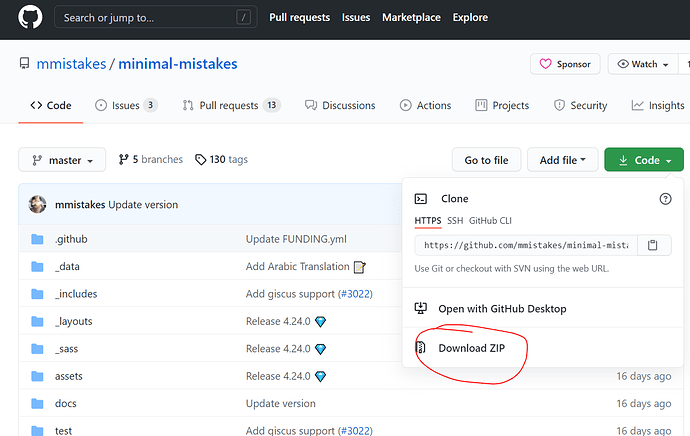Click the repository book icon
Image resolution: width=690 pixels, height=436 pixels.
click(x=24, y=63)
